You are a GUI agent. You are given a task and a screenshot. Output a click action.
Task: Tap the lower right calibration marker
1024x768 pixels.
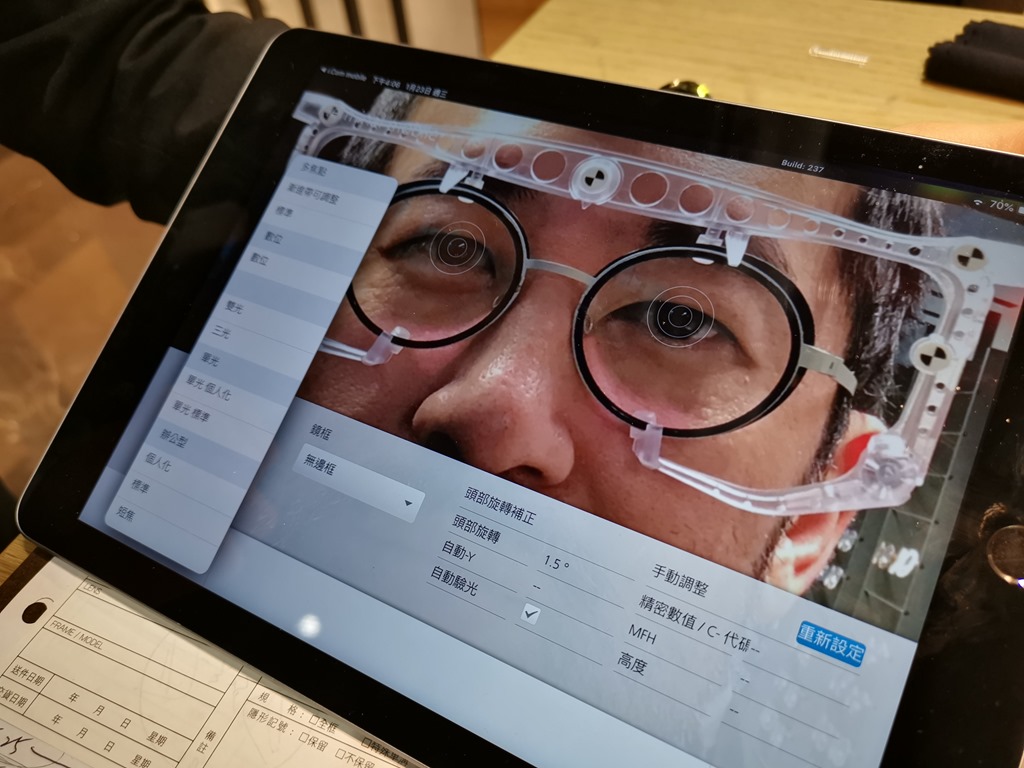pos(933,353)
